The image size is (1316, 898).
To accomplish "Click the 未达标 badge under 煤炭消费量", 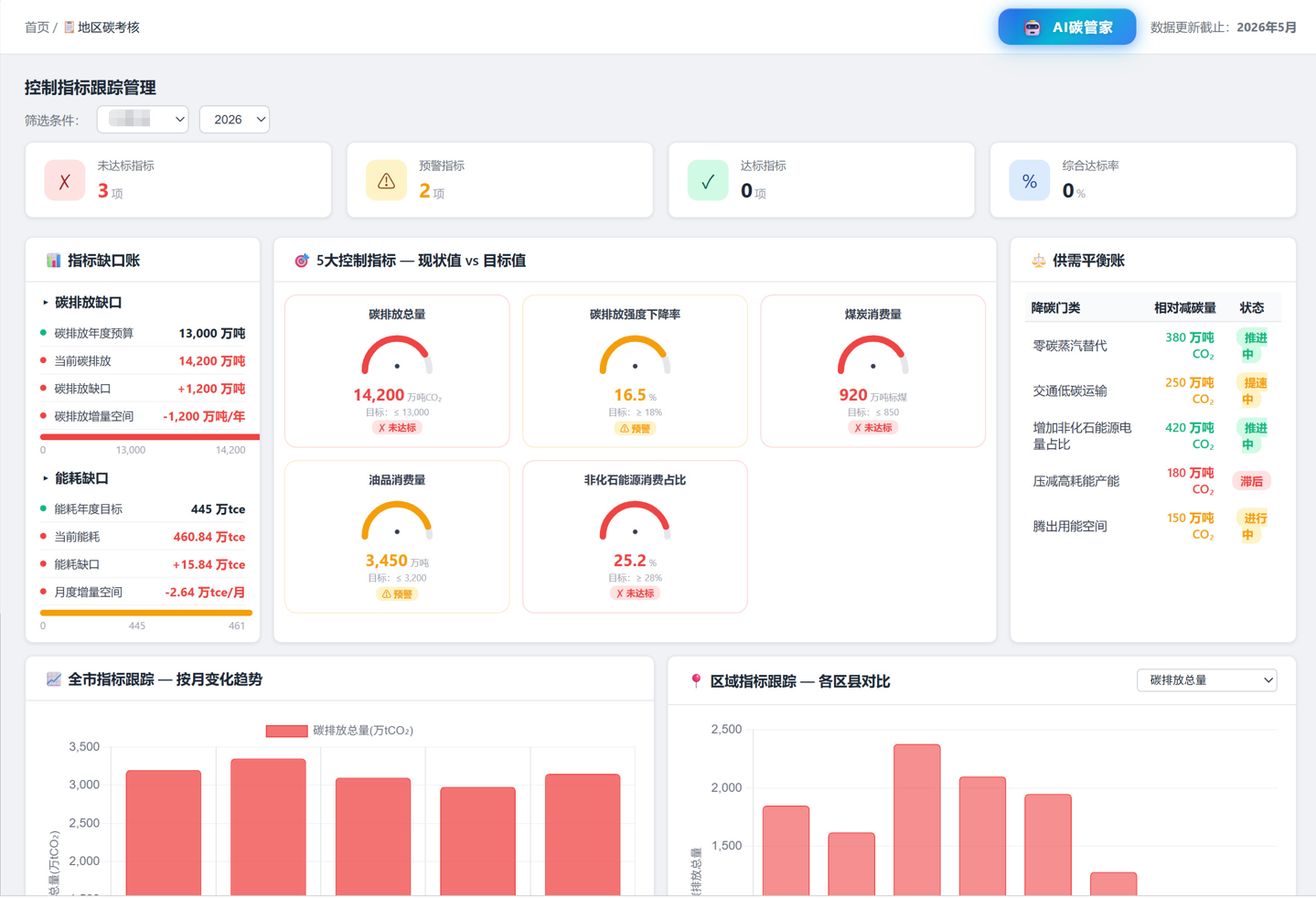I will [x=872, y=428].
